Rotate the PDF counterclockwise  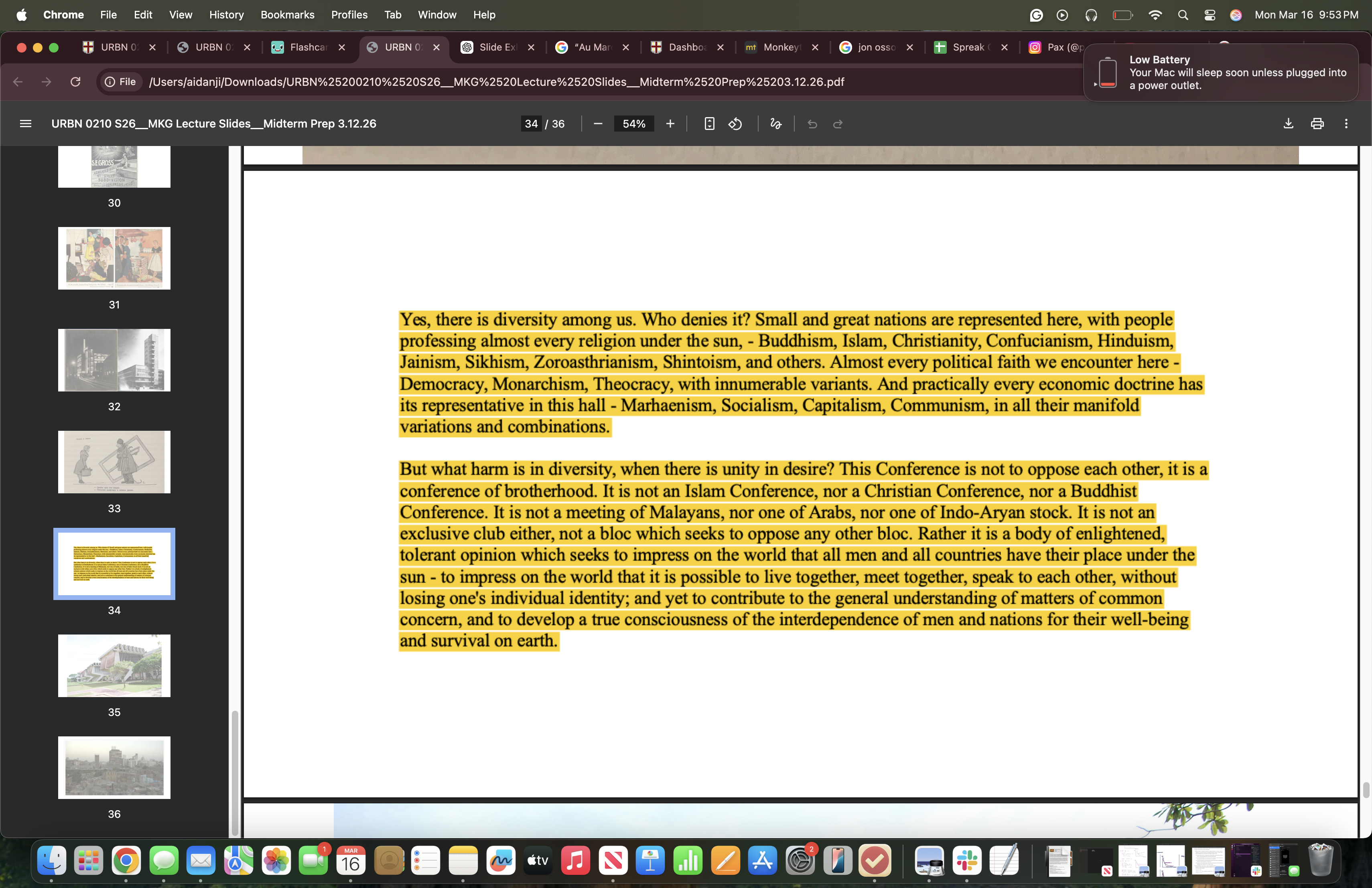pos(735,124)
